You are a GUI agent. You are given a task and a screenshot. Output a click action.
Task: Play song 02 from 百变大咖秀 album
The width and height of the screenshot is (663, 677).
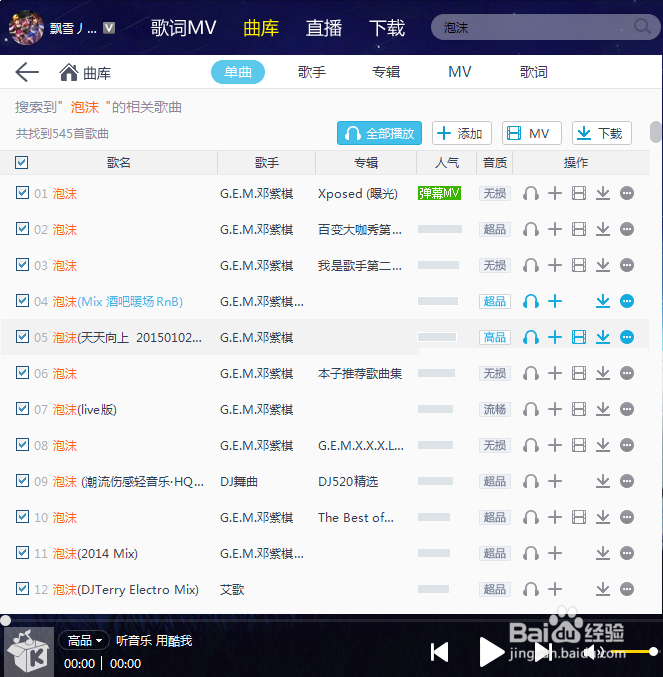[x=530, y=229]
